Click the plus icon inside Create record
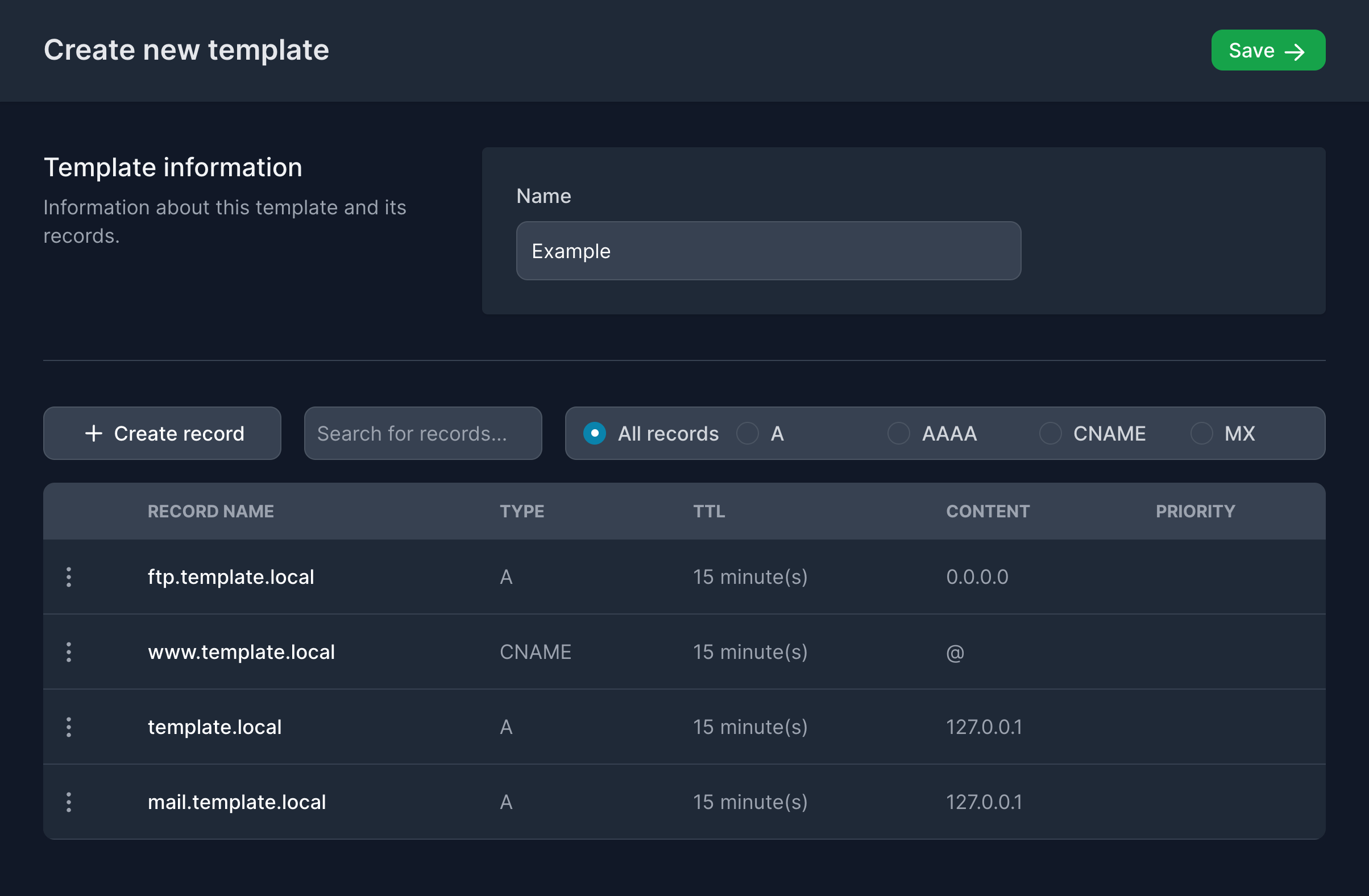 93,433
